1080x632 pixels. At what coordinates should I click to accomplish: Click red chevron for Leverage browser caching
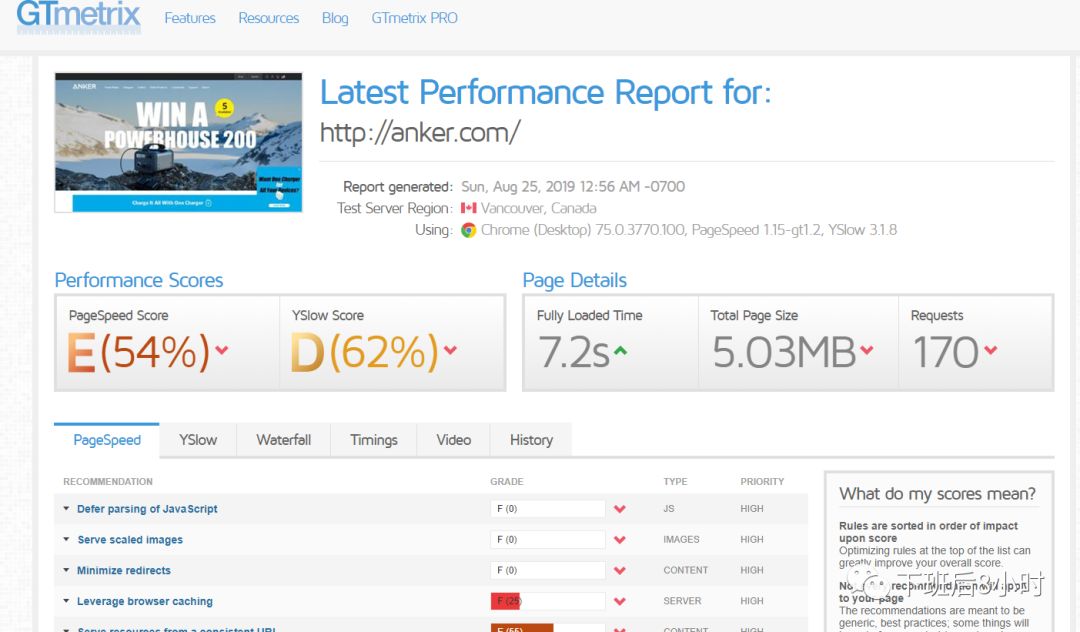click(620, 602)
